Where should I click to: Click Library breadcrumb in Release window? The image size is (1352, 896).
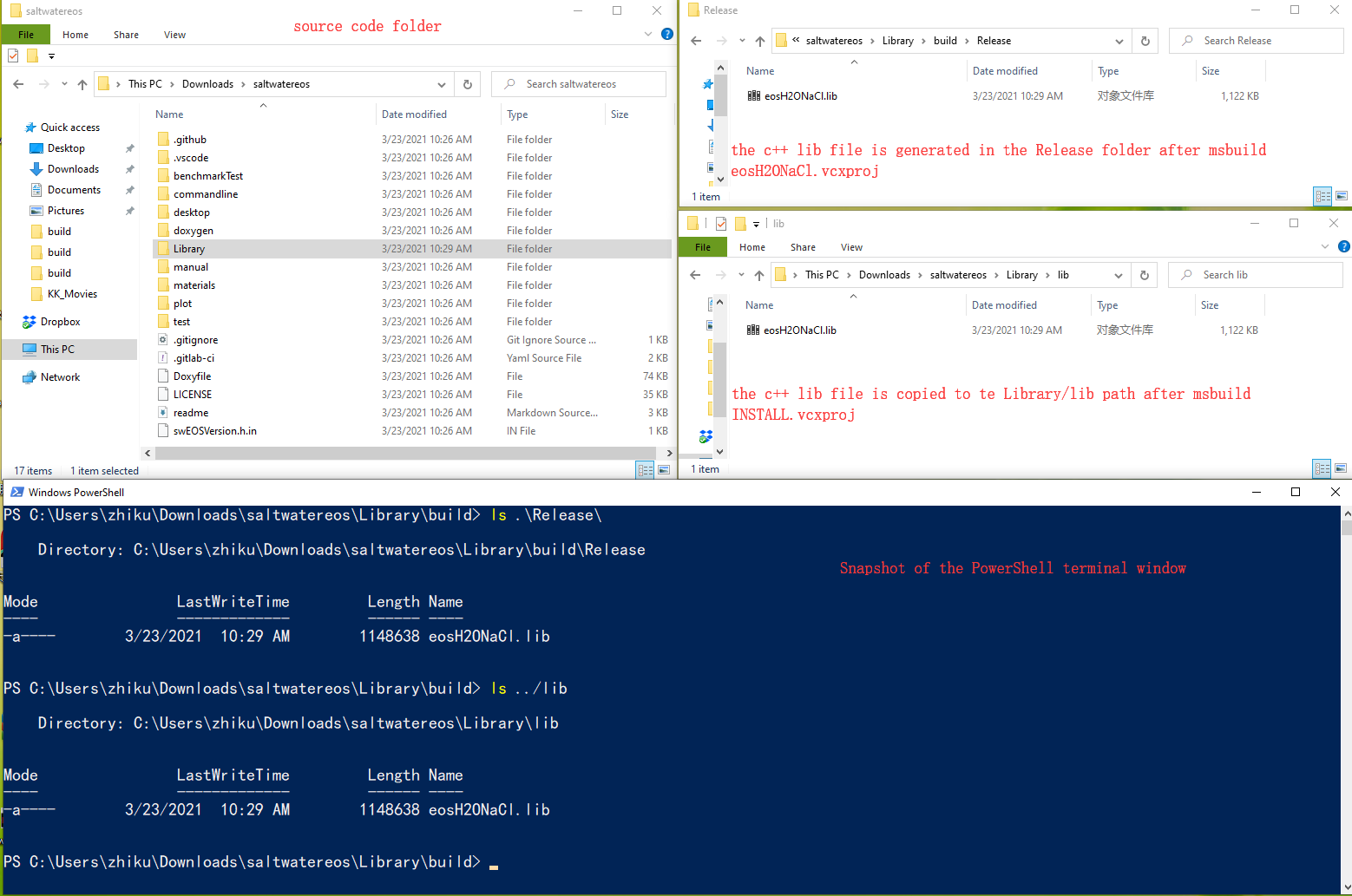pos(897,41)
